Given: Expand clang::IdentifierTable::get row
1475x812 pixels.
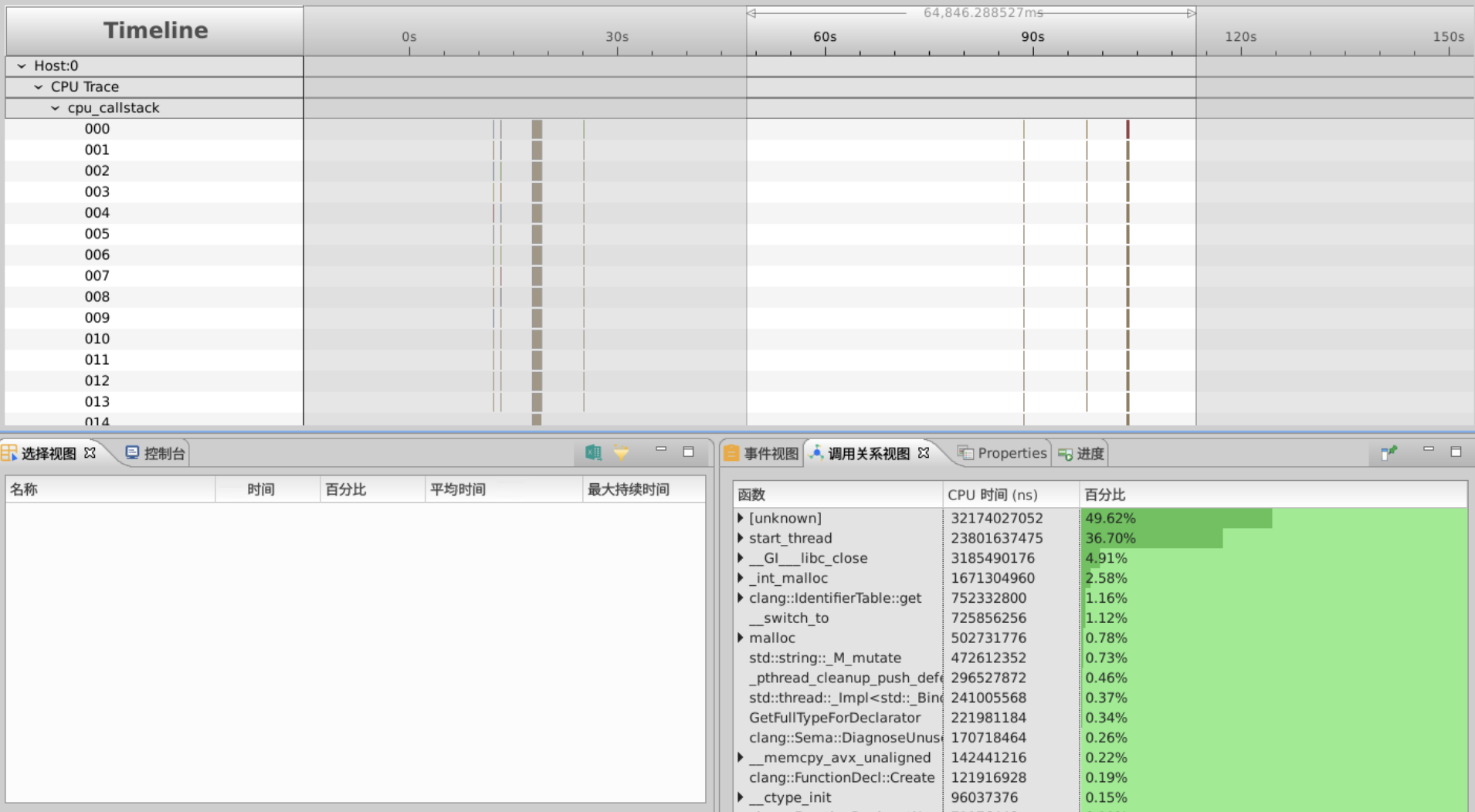Looking at the screenshot, I should [740, 598].
